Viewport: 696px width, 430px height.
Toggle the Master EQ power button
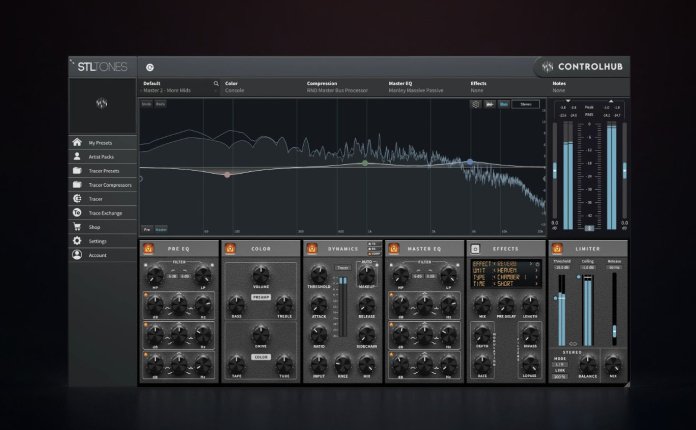(394, 249)
